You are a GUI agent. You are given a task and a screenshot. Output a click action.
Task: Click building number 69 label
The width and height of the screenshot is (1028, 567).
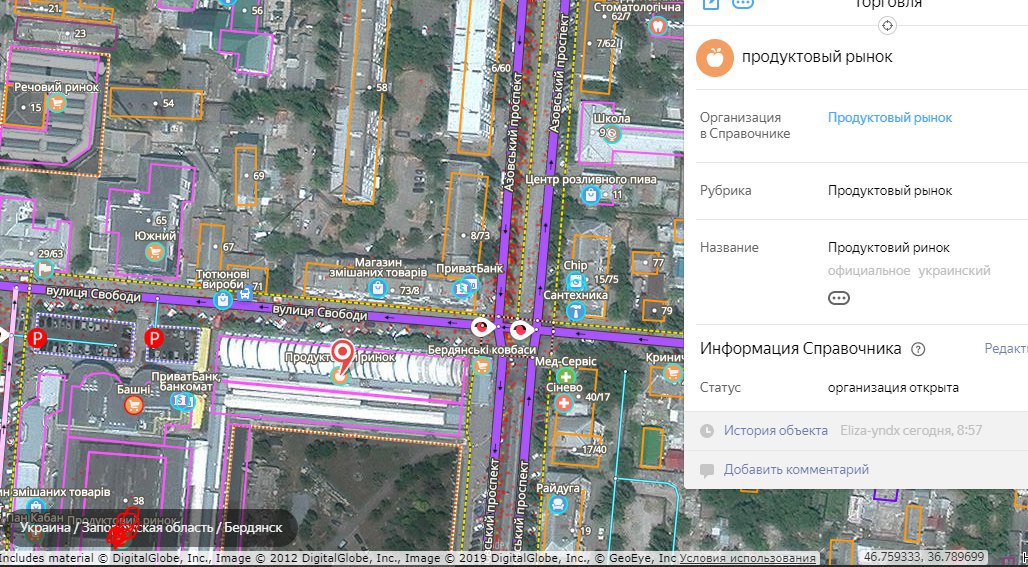[x=258, y=176]
